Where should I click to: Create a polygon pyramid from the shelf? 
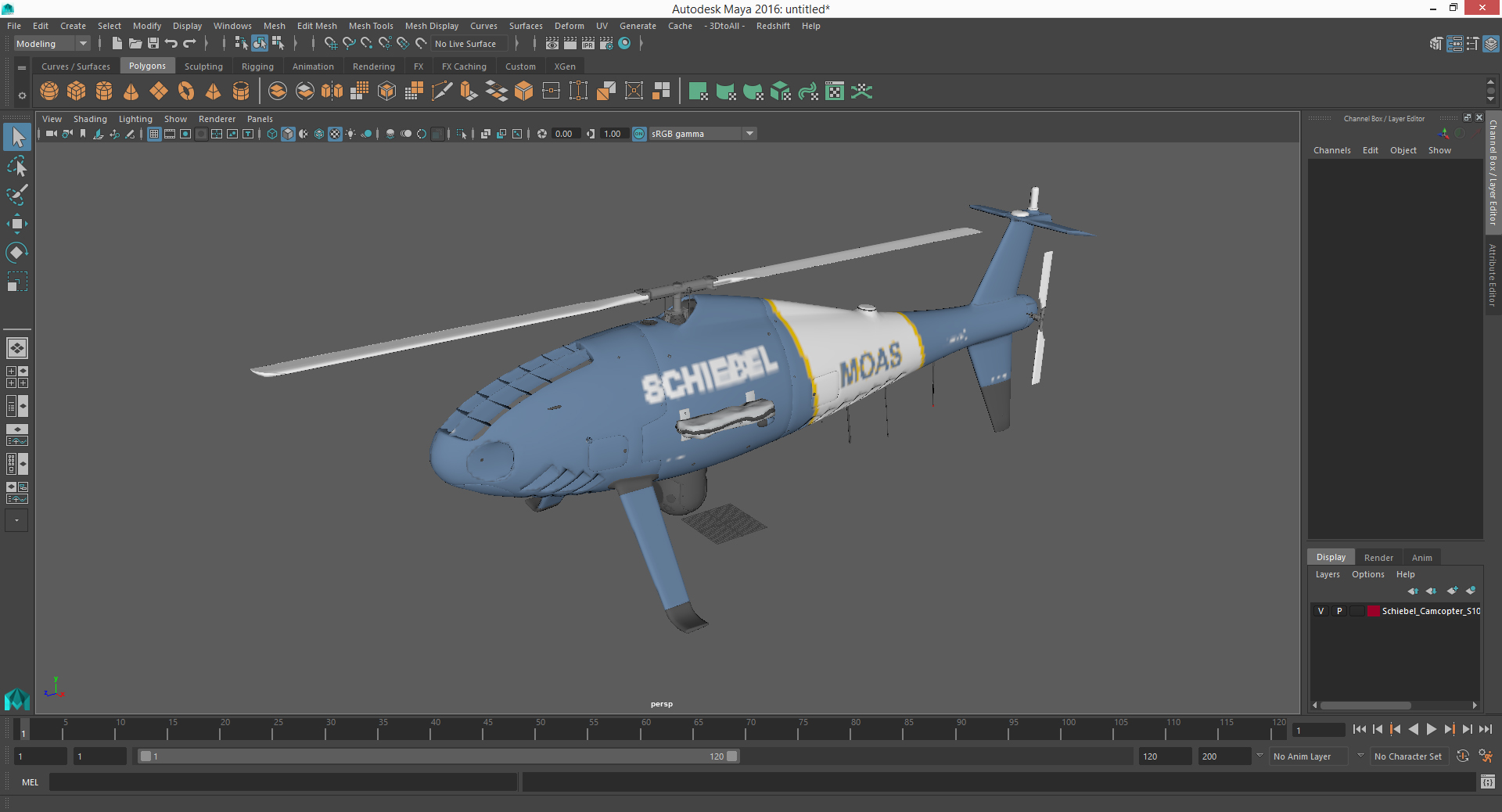point(214,92)
